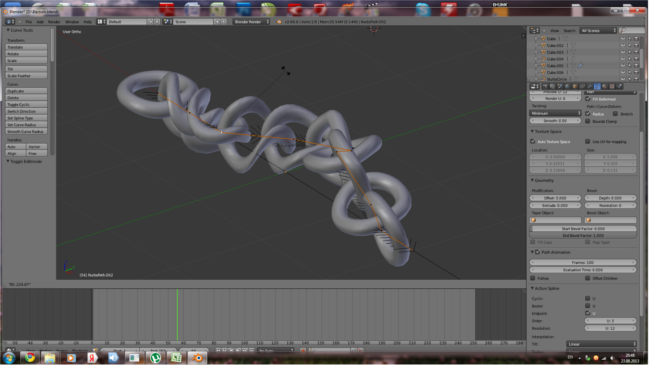Click the screen layout browse icon
The width and height of the screenshot is (649, 365).
pos(101,22)
